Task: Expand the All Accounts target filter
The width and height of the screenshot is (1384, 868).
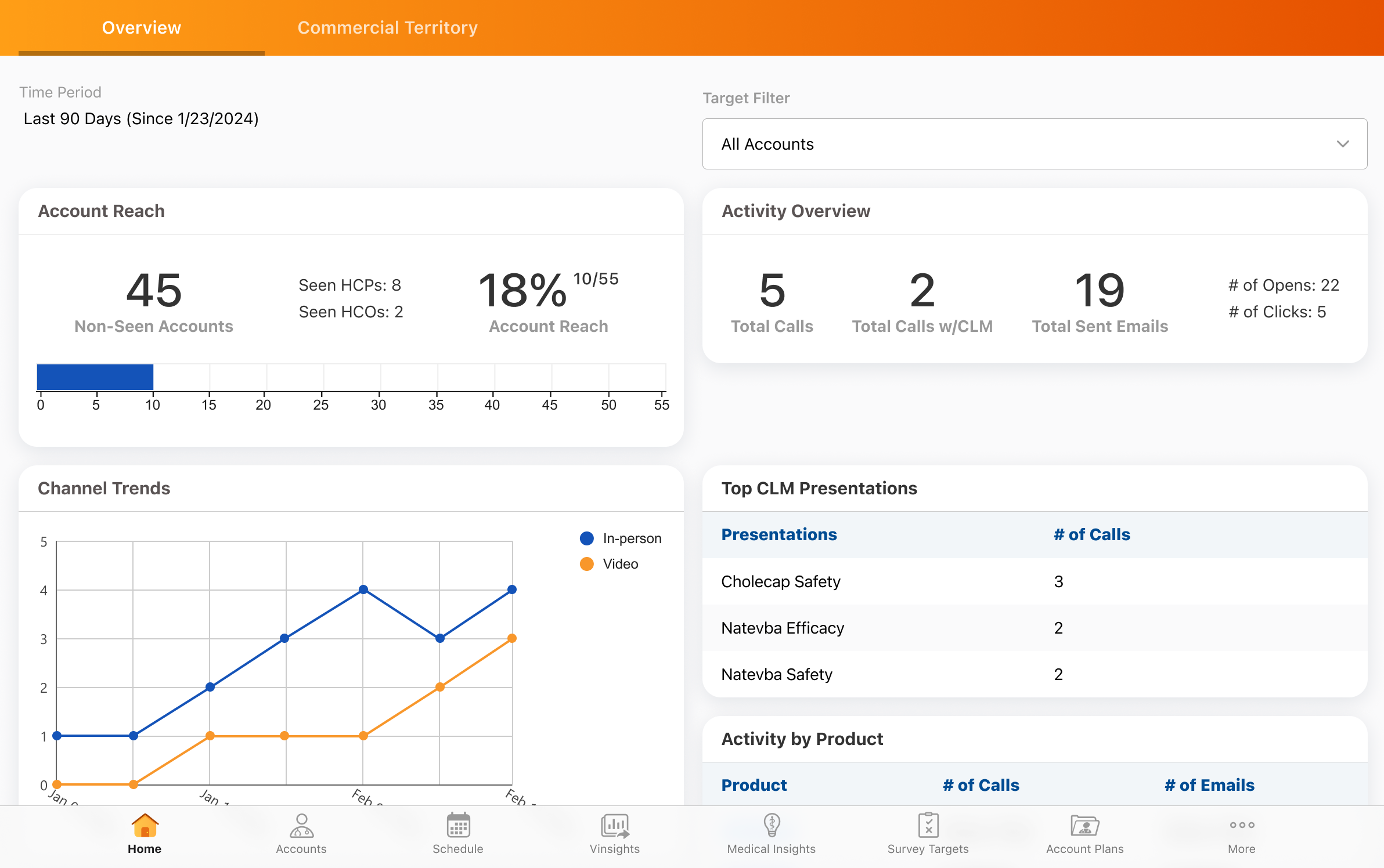Action: [x=1033, y=144]
